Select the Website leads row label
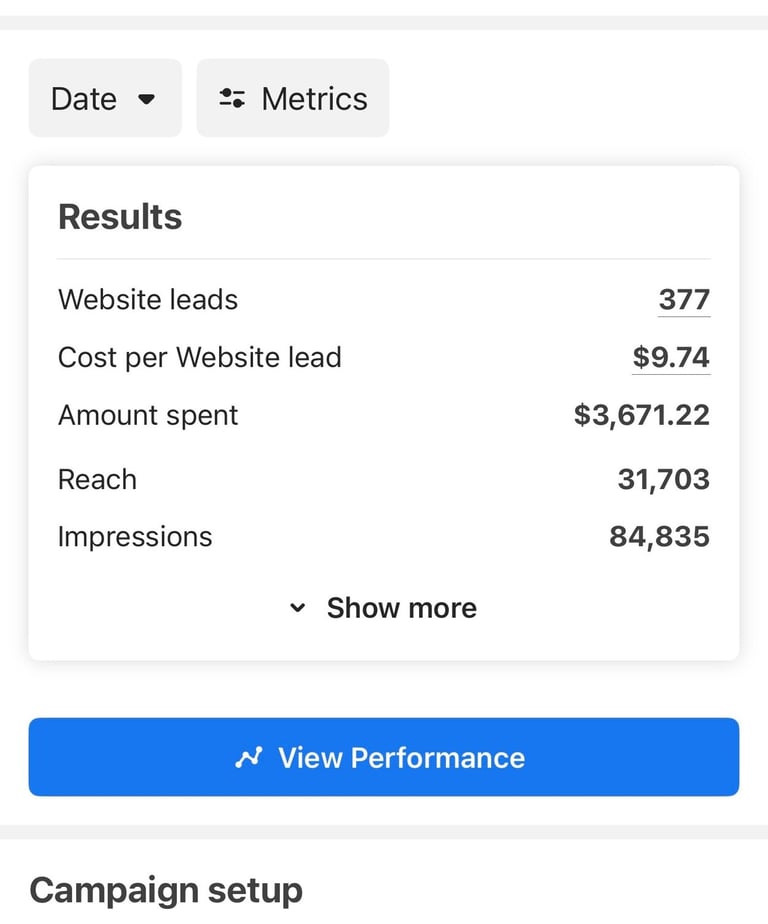Screen dimensions: 768x924 pyautogui.click(x=148, y=299)
